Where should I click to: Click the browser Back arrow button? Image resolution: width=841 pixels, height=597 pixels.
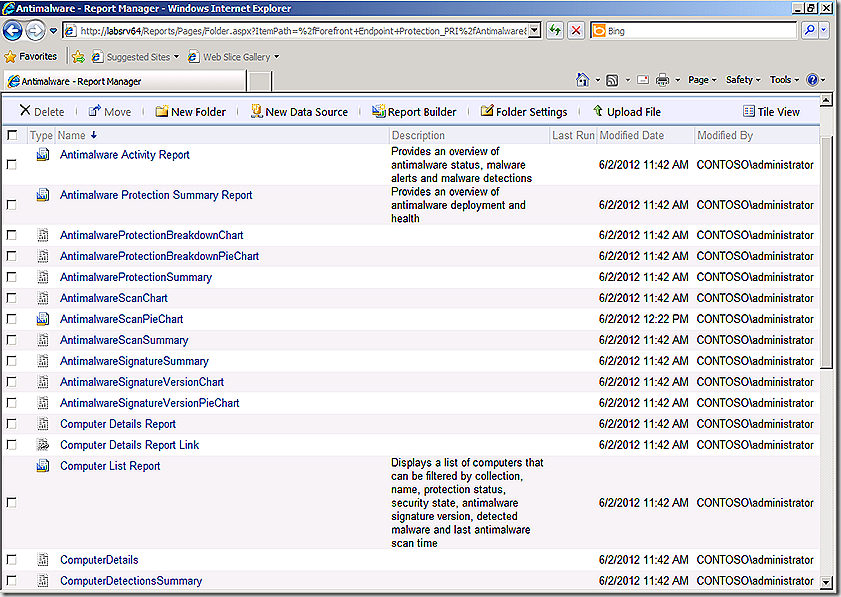point(13,31)
